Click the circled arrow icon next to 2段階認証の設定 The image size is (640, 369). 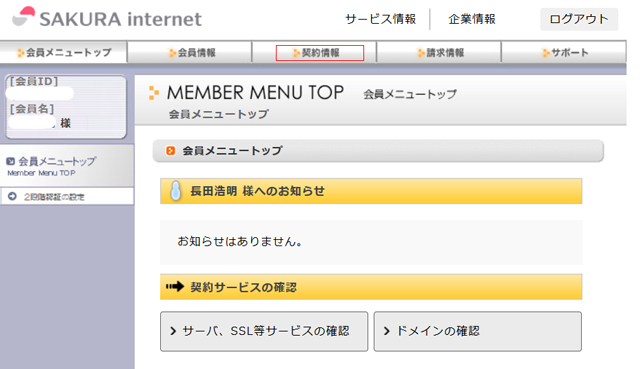coord(12,196)
